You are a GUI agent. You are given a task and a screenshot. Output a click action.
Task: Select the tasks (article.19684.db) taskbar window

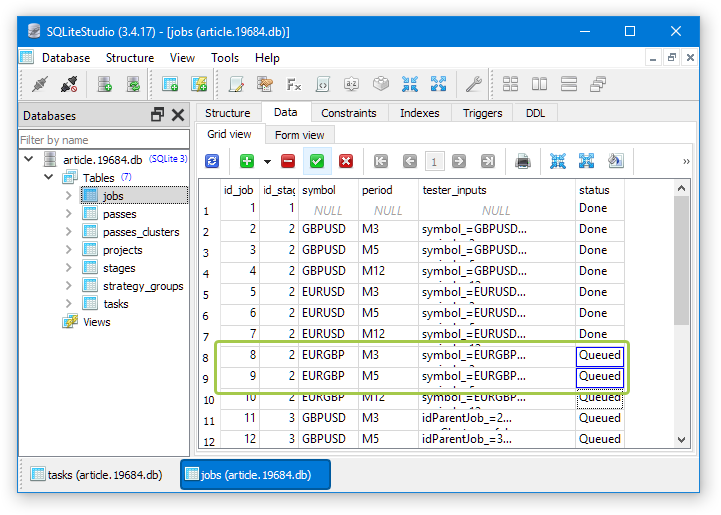coord(96,475)
